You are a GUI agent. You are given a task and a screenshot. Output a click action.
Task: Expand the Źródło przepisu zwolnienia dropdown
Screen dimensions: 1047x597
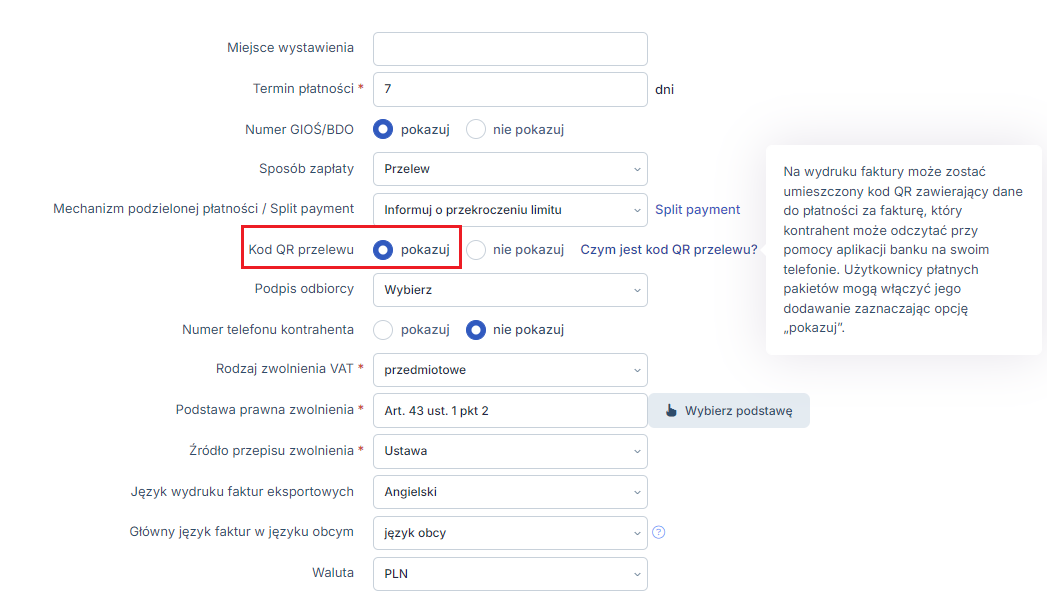coord(510,451)
